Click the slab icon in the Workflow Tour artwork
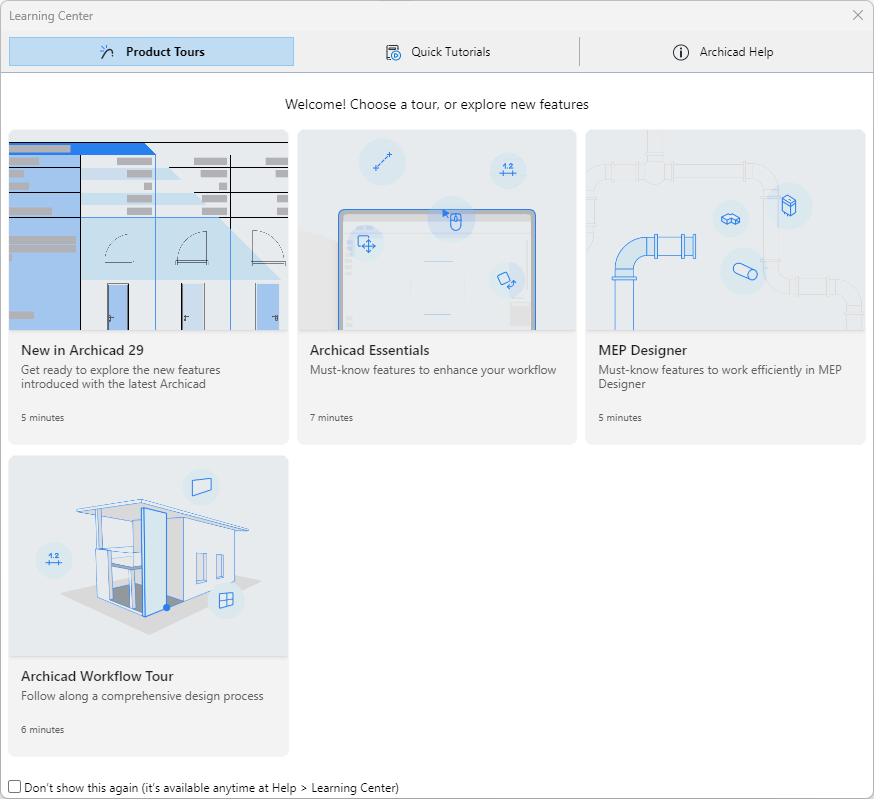 [x=201, y=487]
